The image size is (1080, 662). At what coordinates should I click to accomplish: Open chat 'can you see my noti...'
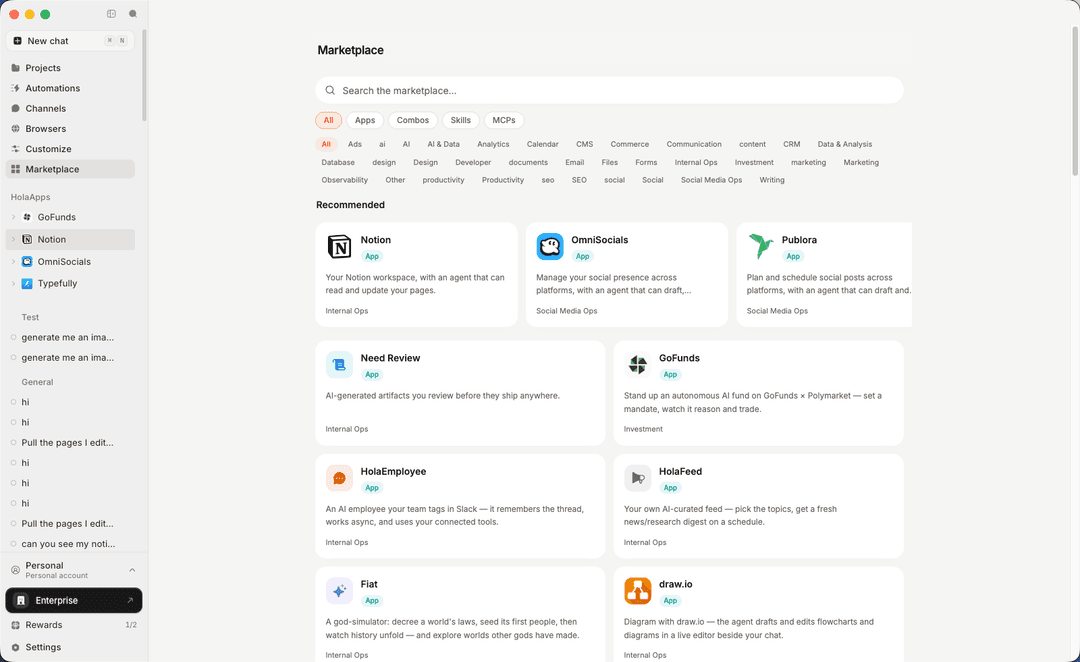point(68,544)
